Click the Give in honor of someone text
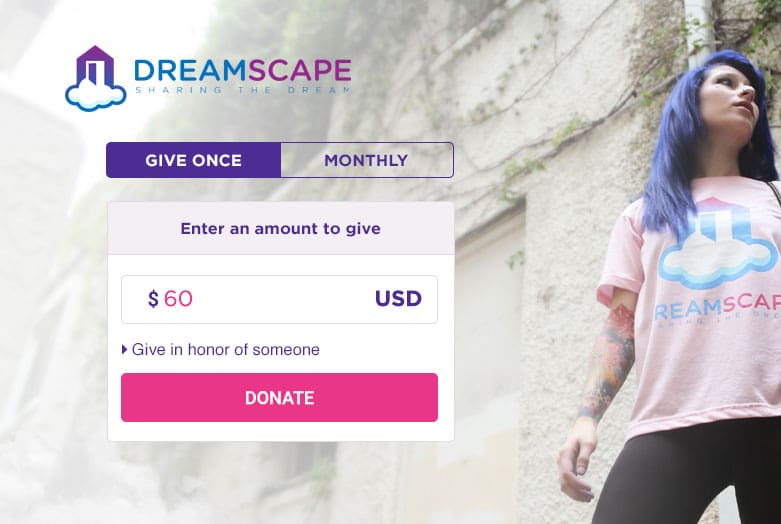 (x=226, y=349)
